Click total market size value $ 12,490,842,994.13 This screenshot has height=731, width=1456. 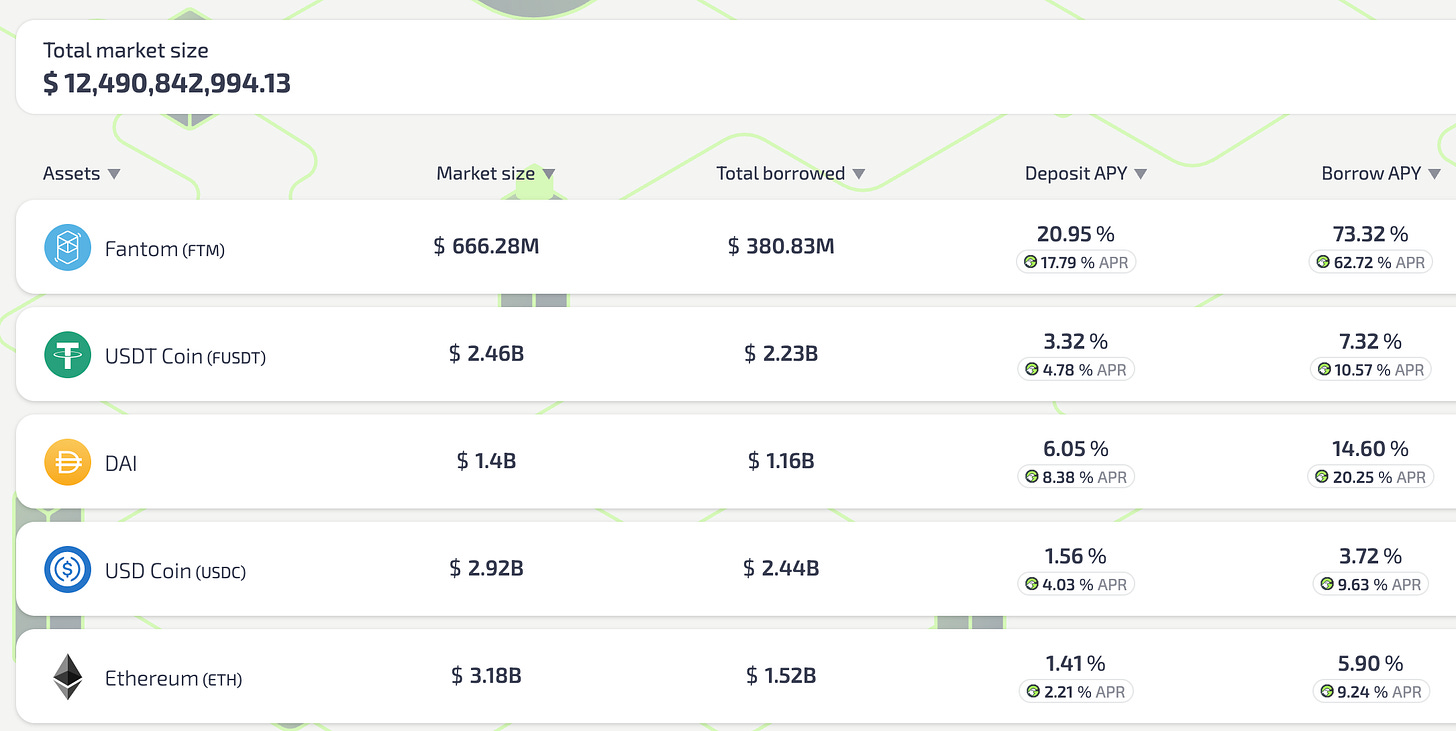[167, 82]
